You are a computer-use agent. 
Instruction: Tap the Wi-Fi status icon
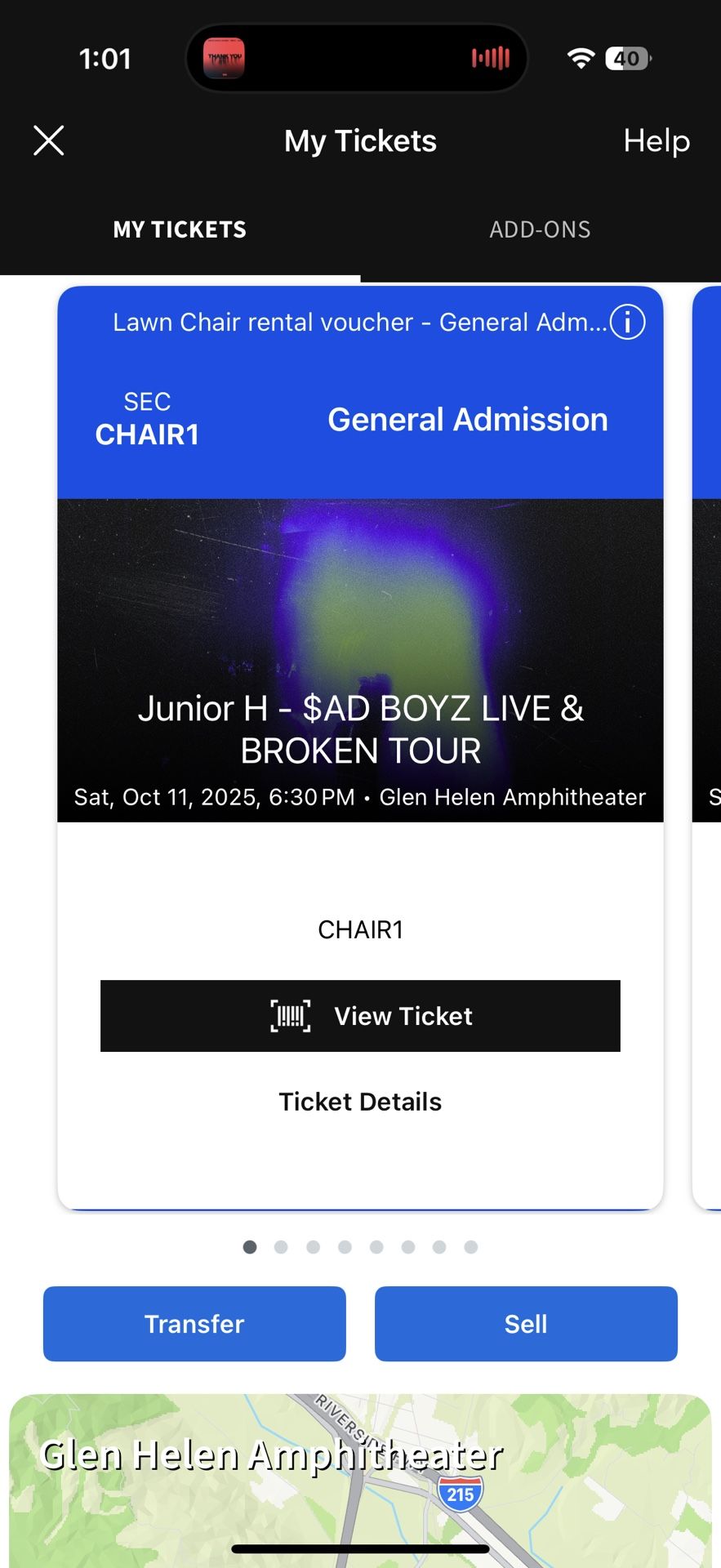tap(581, 59)
